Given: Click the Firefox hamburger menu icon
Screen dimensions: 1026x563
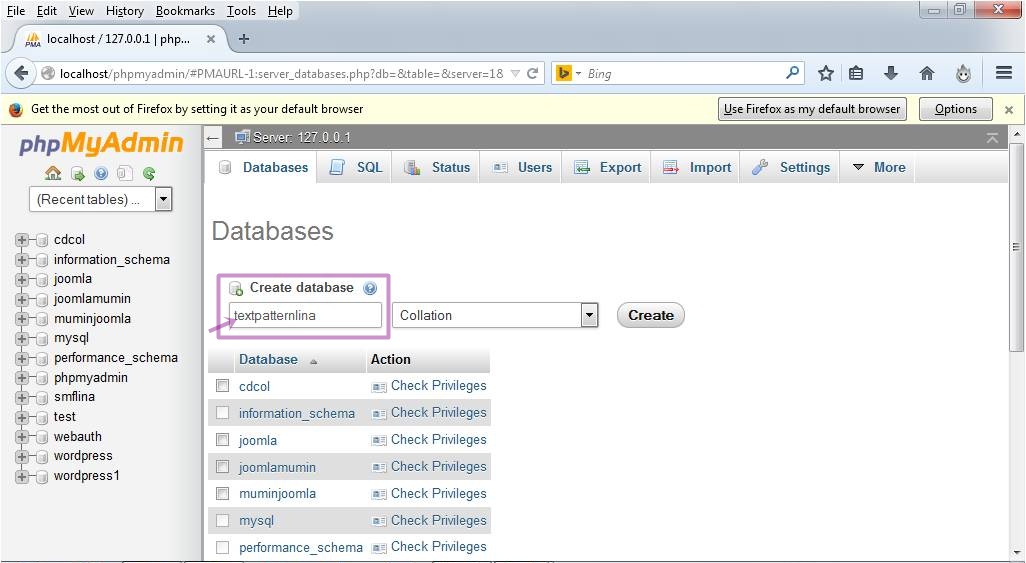Looking at the screenshot, I should (x=1004, y=73).
